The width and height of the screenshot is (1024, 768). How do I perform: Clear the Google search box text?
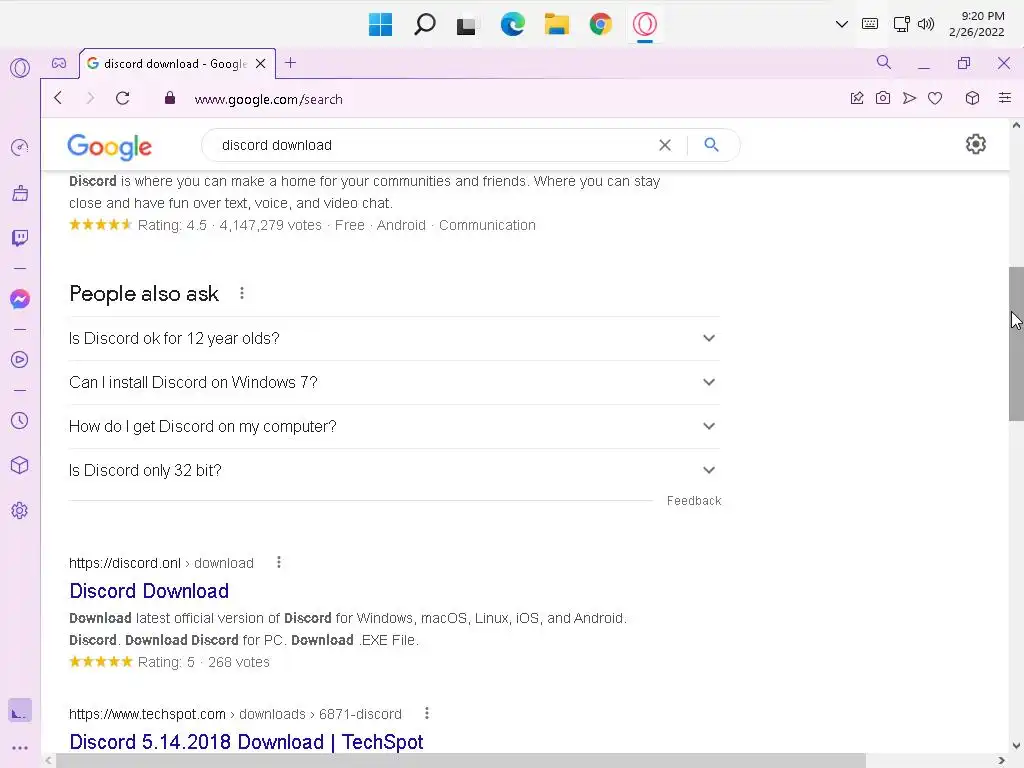(665, 145)
